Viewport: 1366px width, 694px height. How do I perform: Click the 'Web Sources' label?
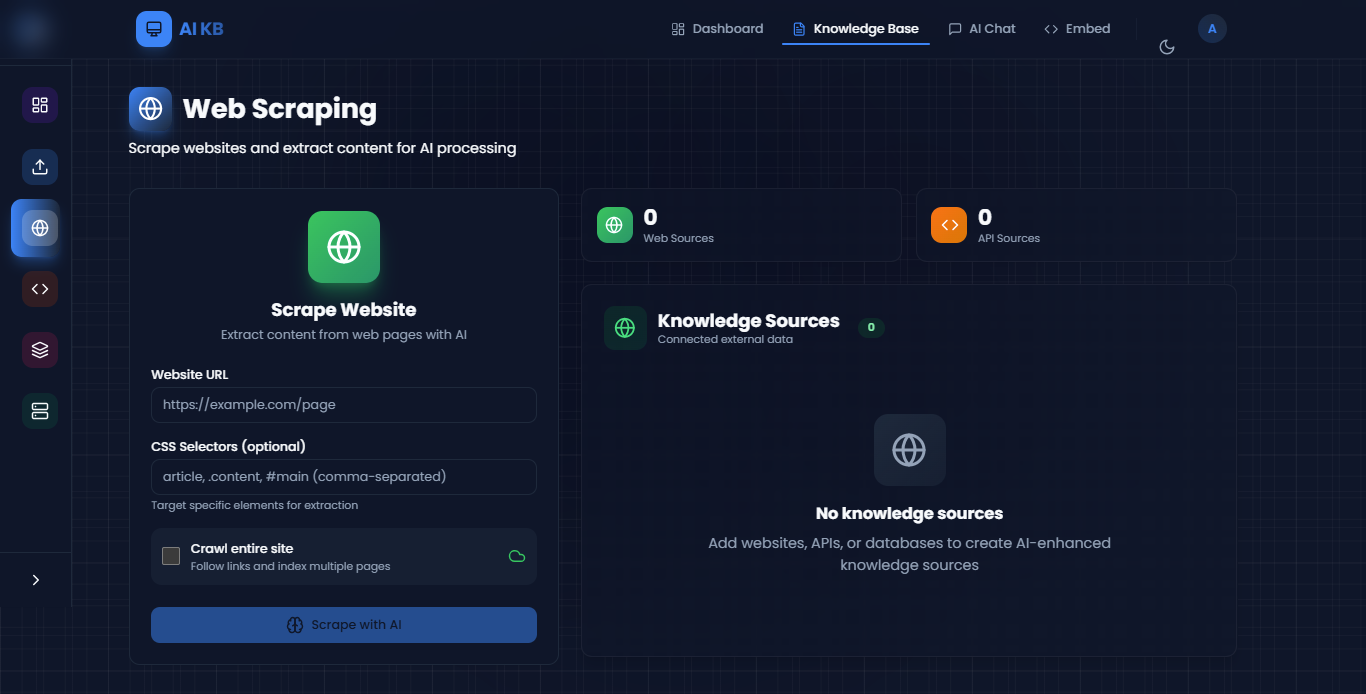coord(678,238)
